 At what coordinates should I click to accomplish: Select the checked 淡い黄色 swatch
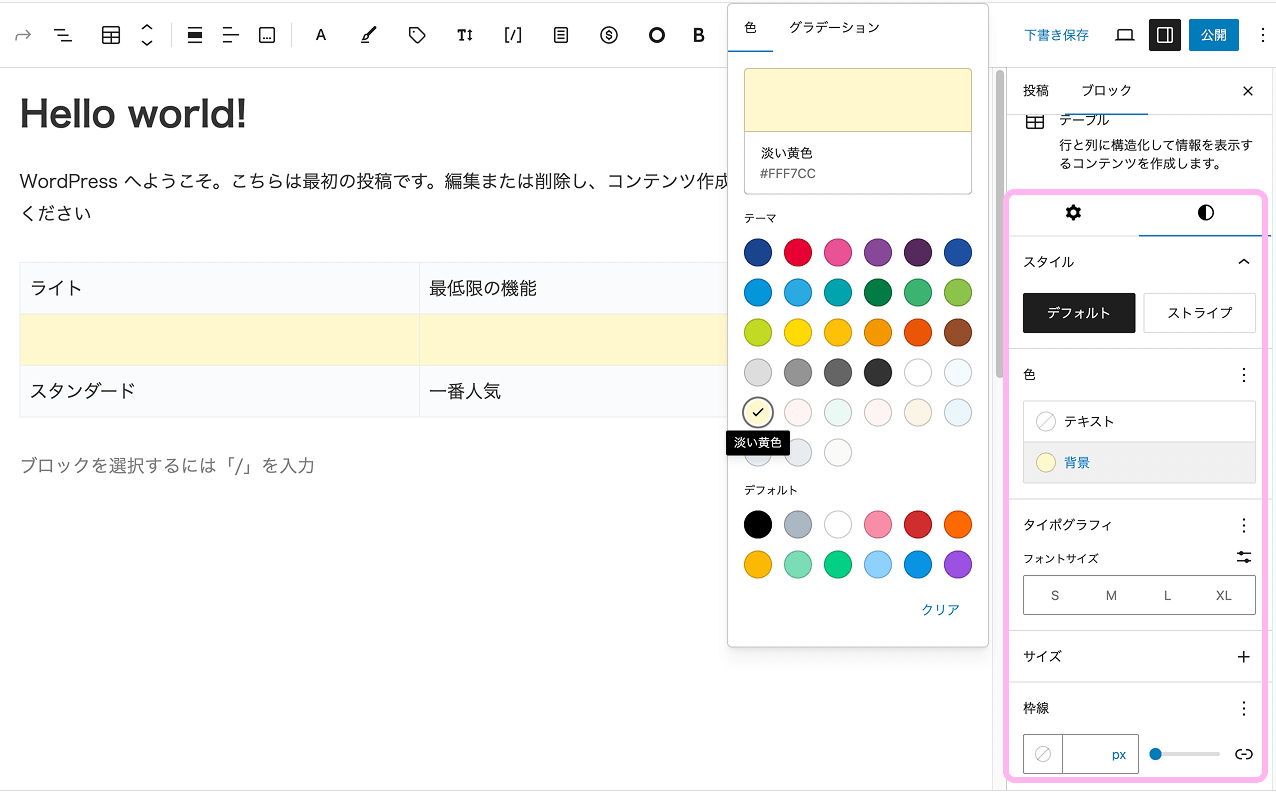758,412
